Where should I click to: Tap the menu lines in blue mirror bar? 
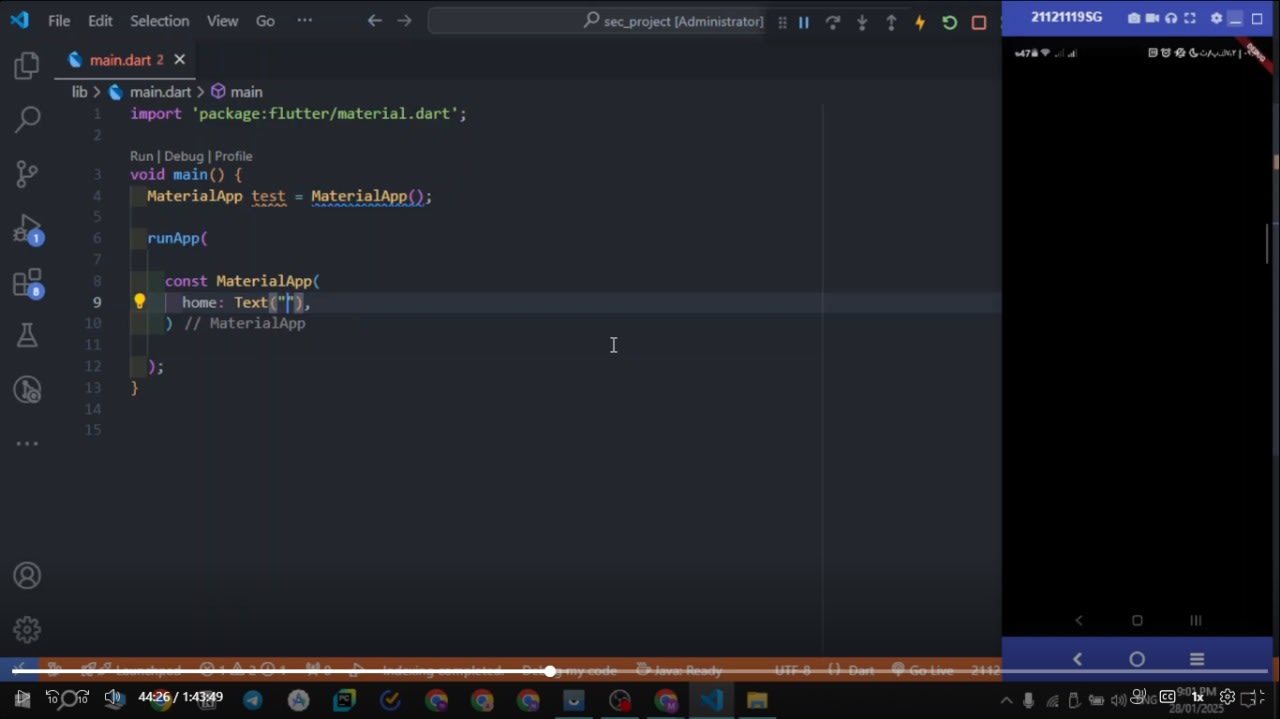[1197, 659]
